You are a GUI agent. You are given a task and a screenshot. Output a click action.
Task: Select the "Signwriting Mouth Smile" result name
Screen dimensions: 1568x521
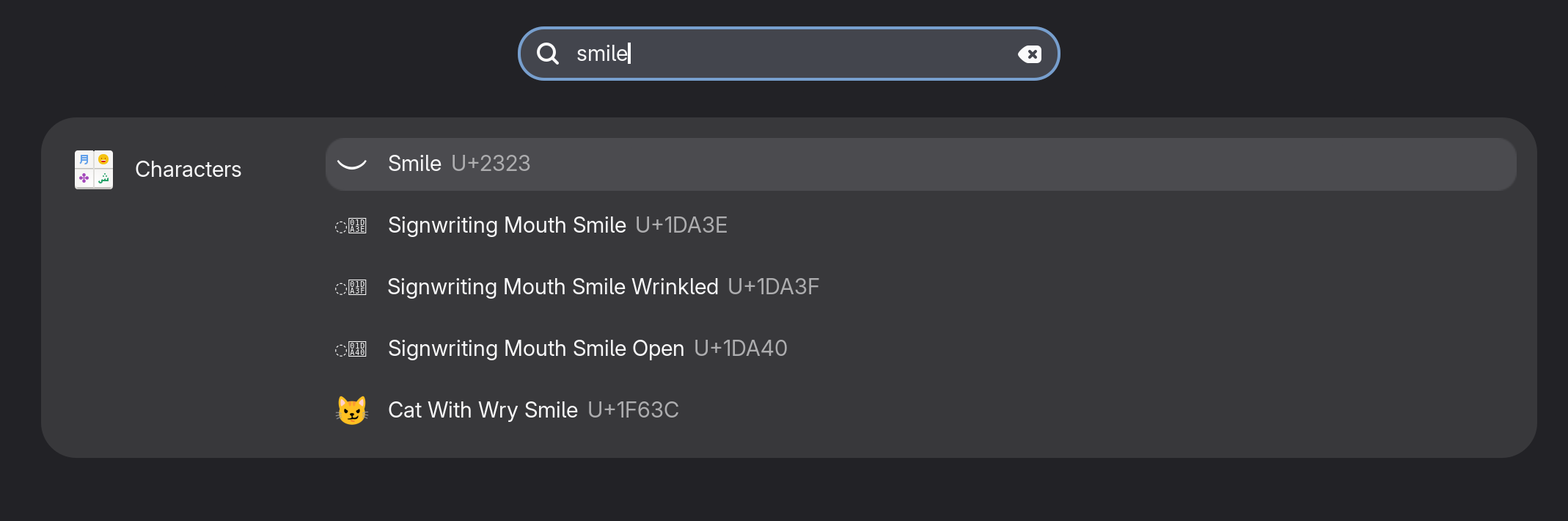507,225
